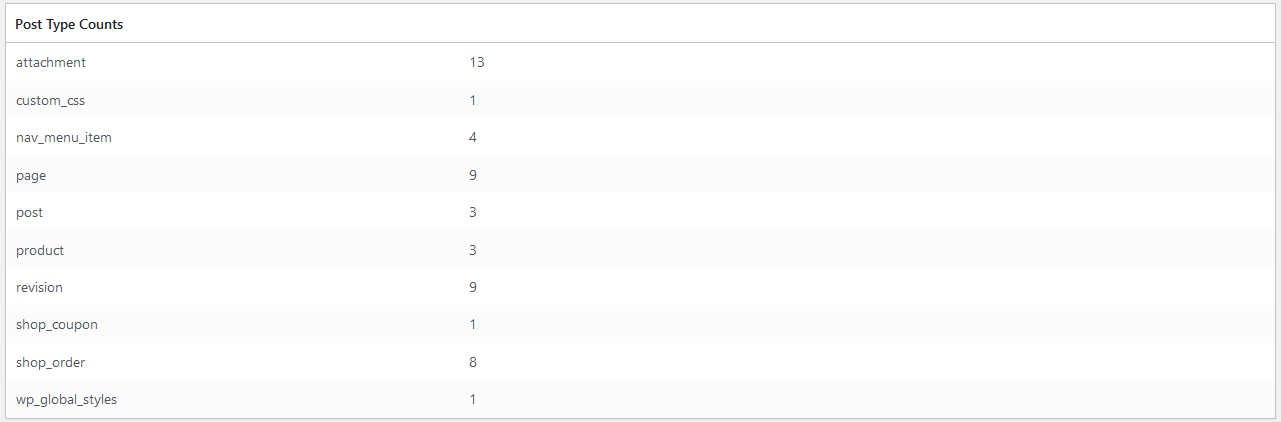Screen dimensions: 1281x422
Task: Select the product row label
Action: (x=40, y=250)
